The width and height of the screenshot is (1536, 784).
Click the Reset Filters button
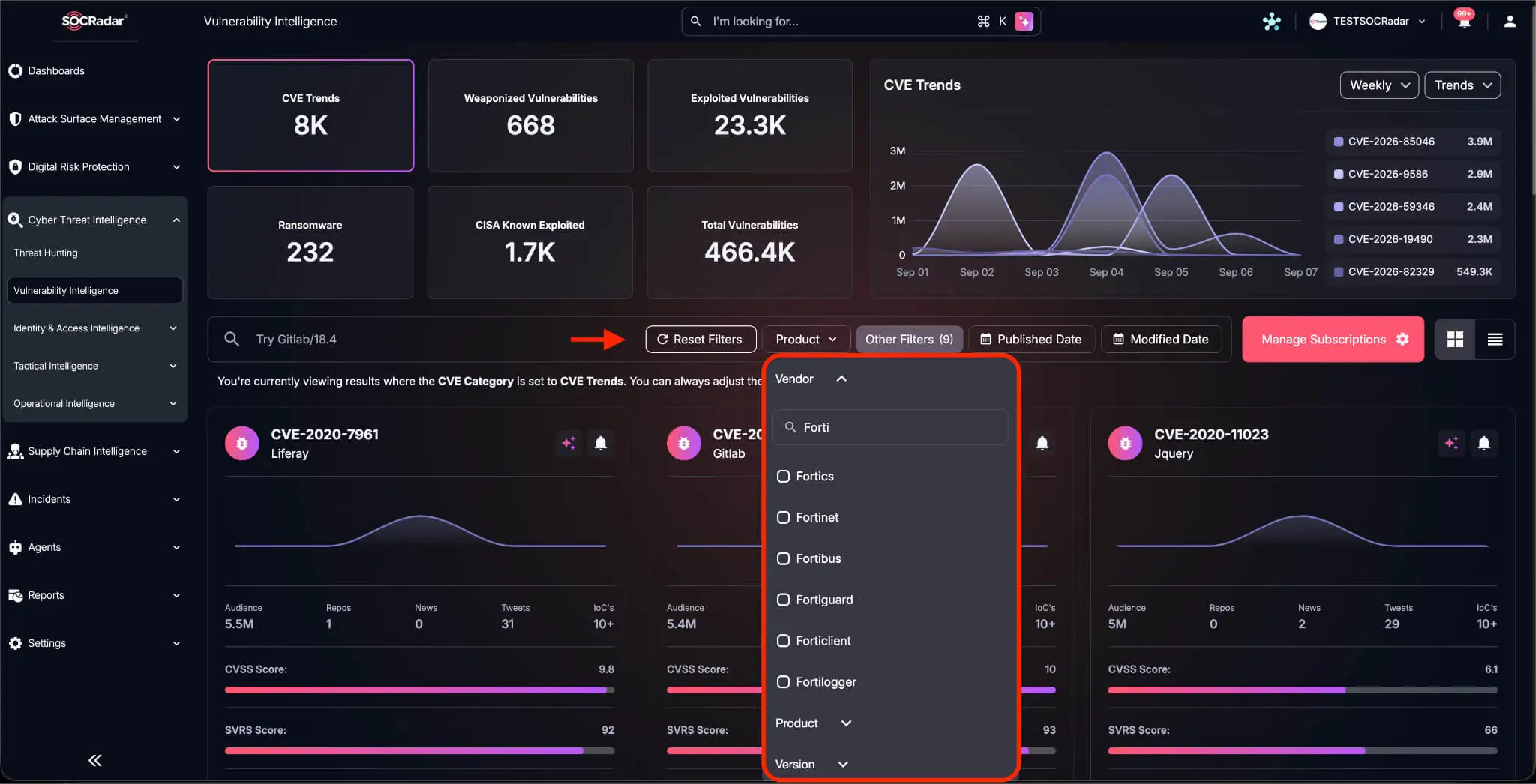click(700, 340)
